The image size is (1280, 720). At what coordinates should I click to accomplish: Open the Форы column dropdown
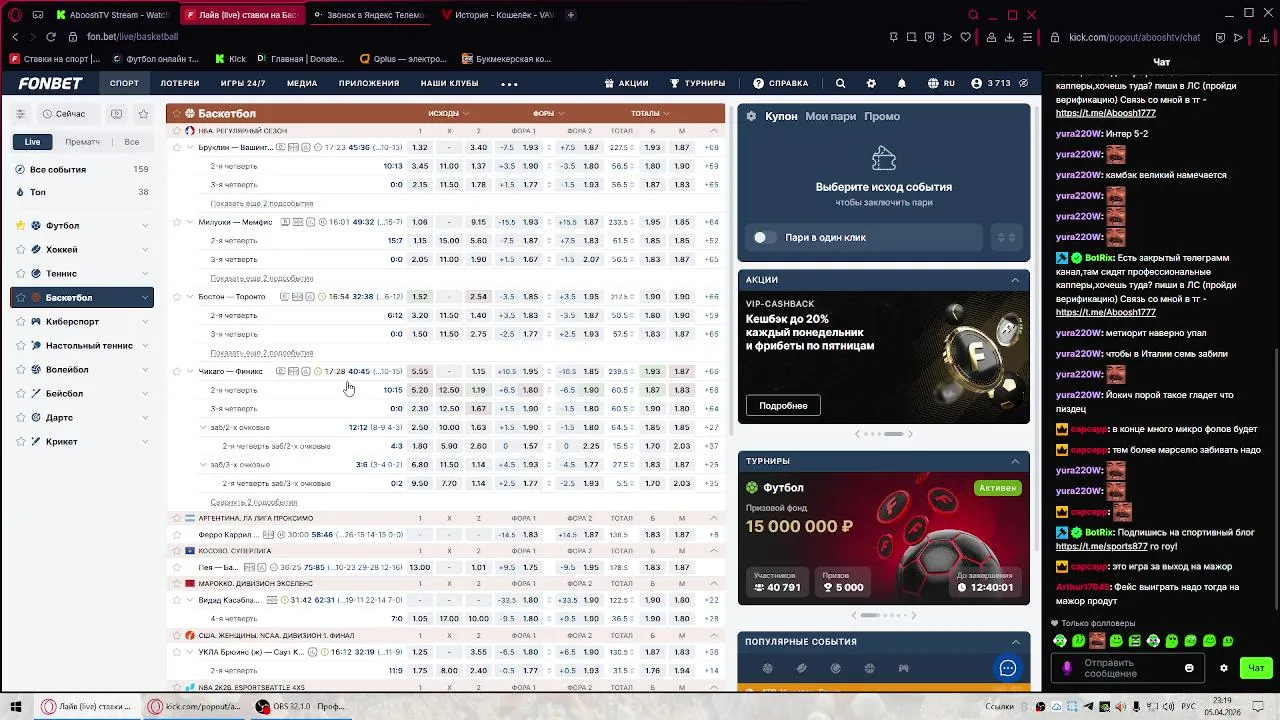point(549,114)
